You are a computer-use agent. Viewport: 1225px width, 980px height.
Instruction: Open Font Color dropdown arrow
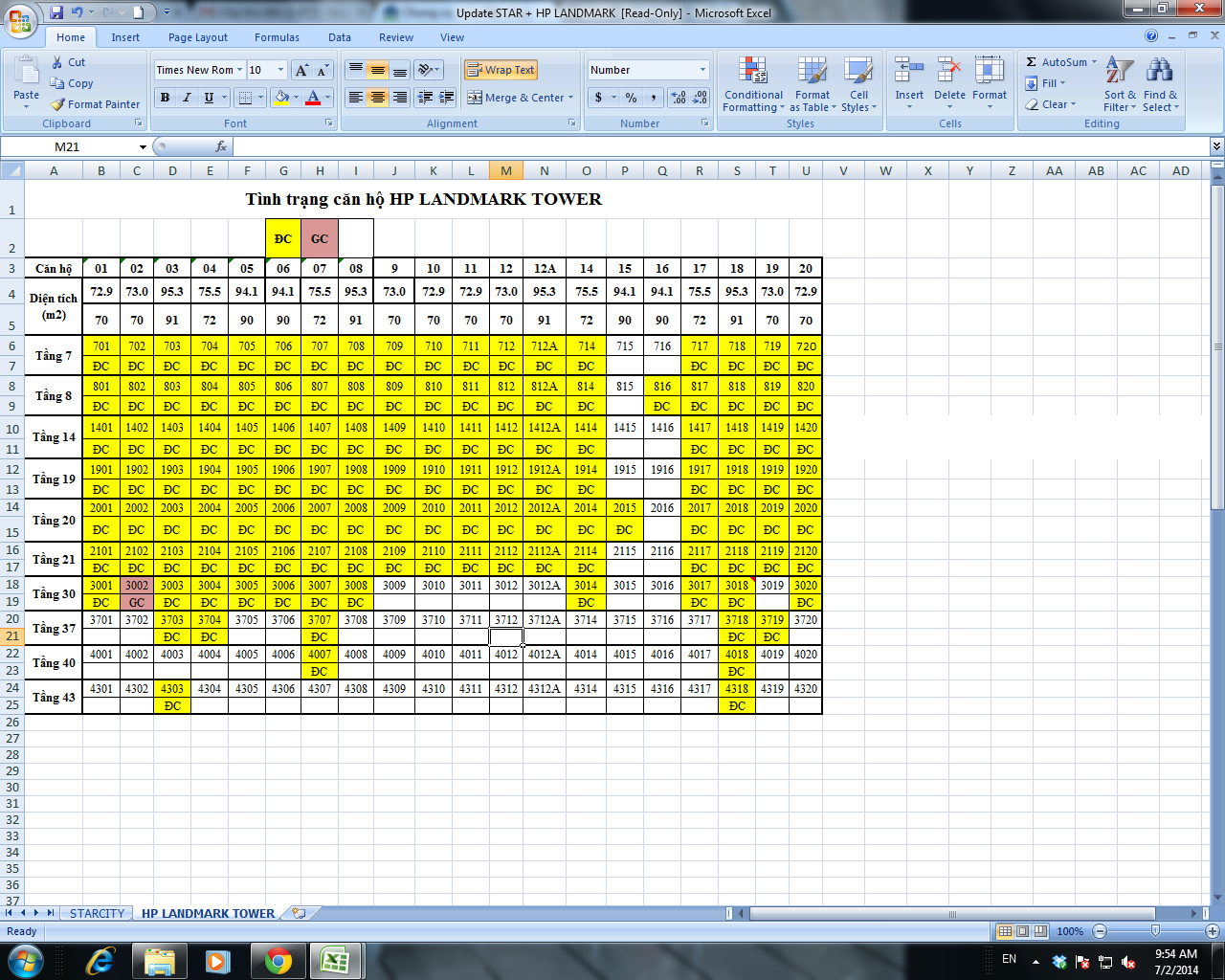coord(327,98)
